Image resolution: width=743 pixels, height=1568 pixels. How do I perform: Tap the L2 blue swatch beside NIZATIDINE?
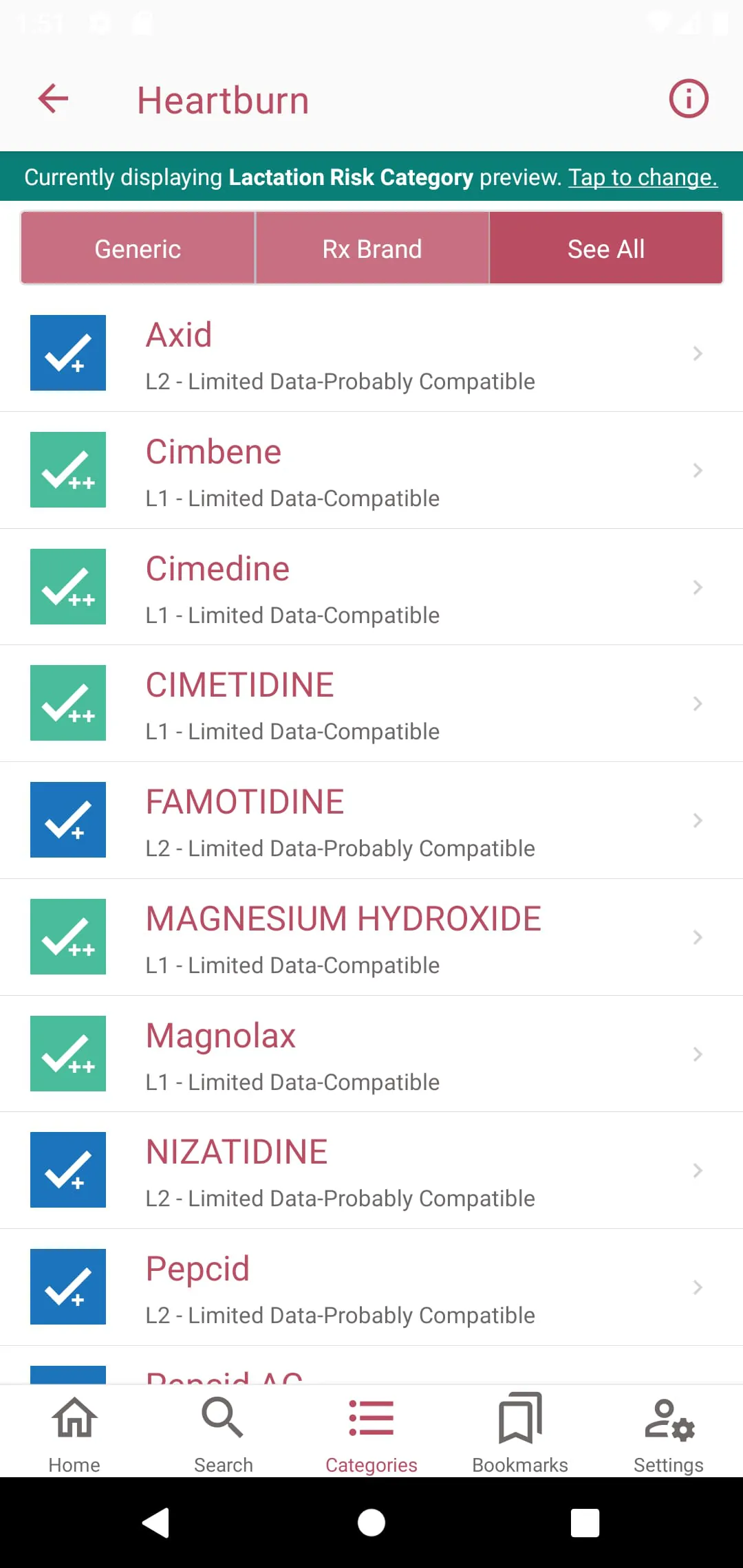coord(68,1170)
